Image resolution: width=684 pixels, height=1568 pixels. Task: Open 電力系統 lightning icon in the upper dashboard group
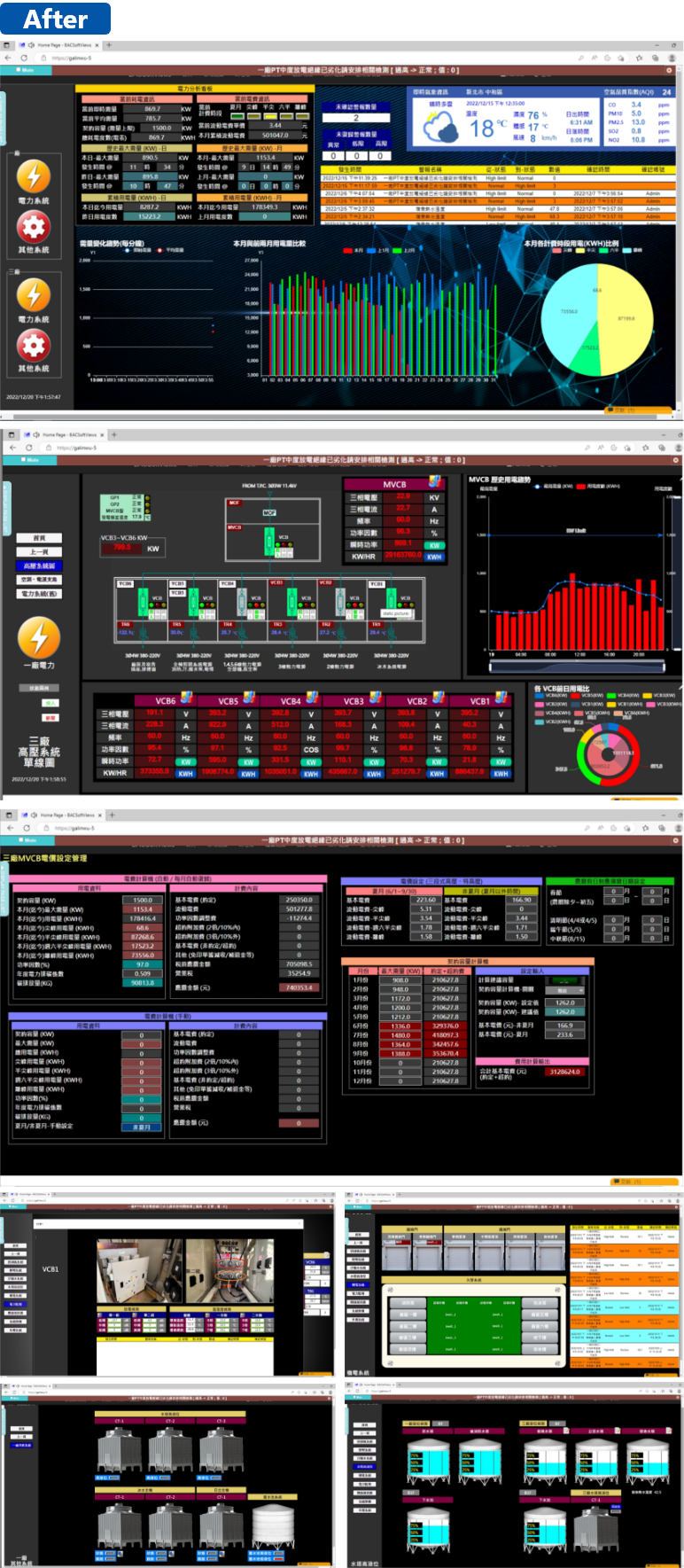tap(33, 176)
